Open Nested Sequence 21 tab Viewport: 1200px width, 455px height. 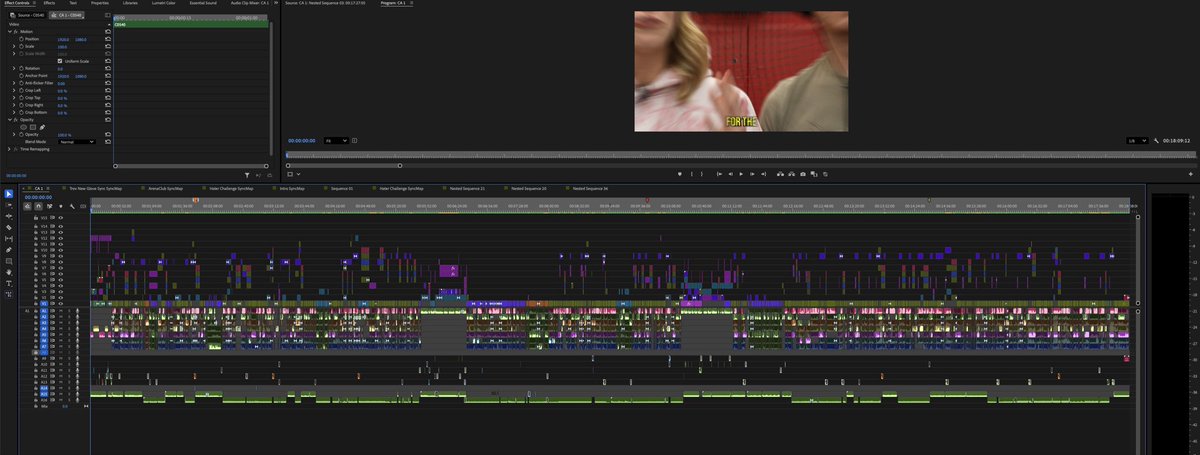click(467, 188)
